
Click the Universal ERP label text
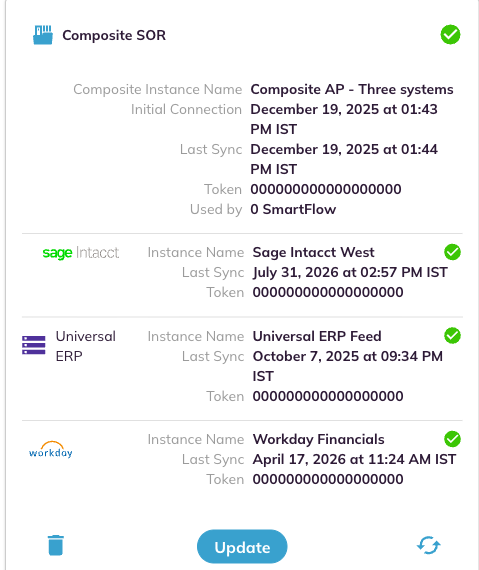click(x=86, y=346)
